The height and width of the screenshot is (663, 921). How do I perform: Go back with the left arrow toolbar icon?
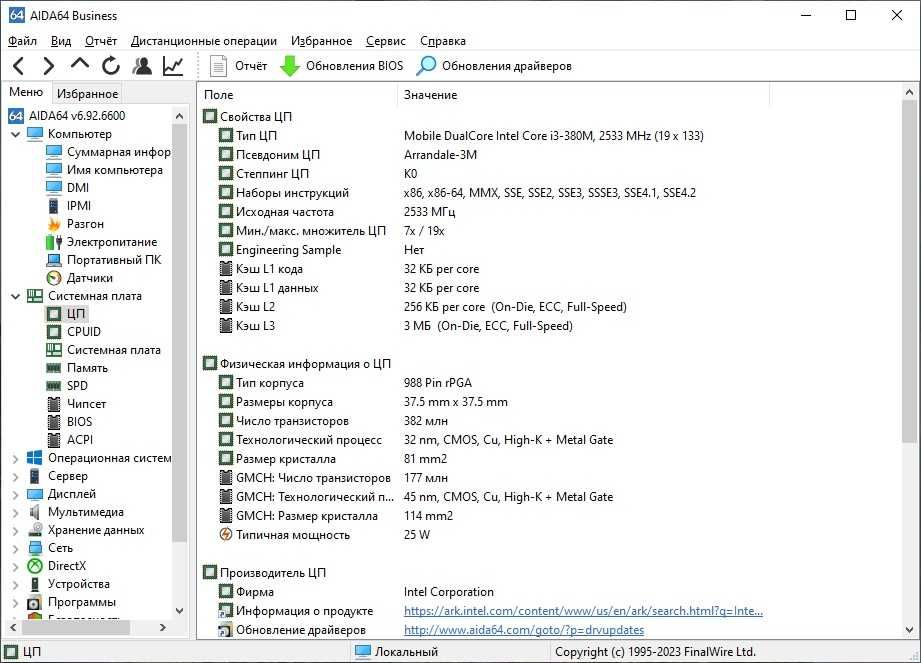pos(18,66)
